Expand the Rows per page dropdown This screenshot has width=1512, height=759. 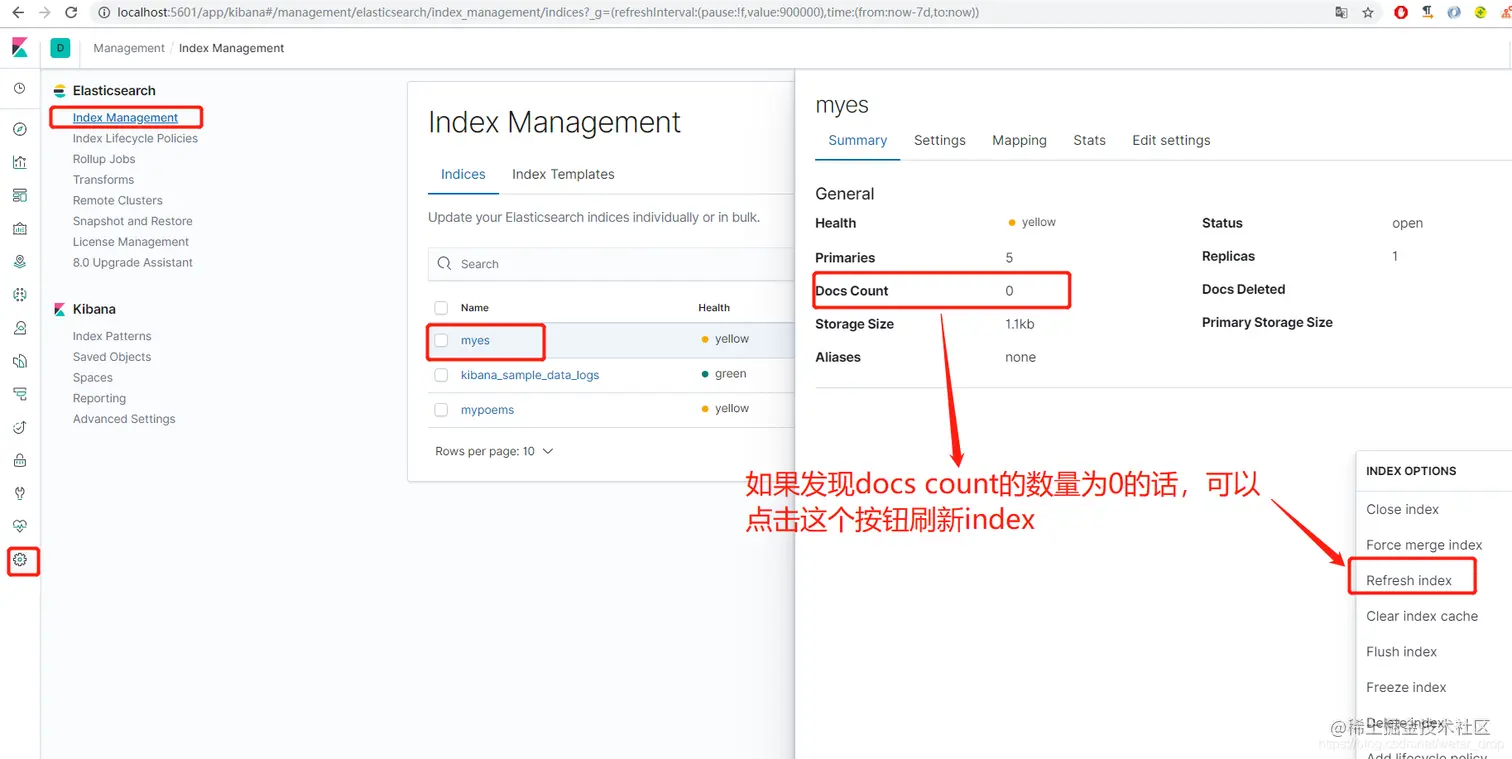click(x=494, y=452)
